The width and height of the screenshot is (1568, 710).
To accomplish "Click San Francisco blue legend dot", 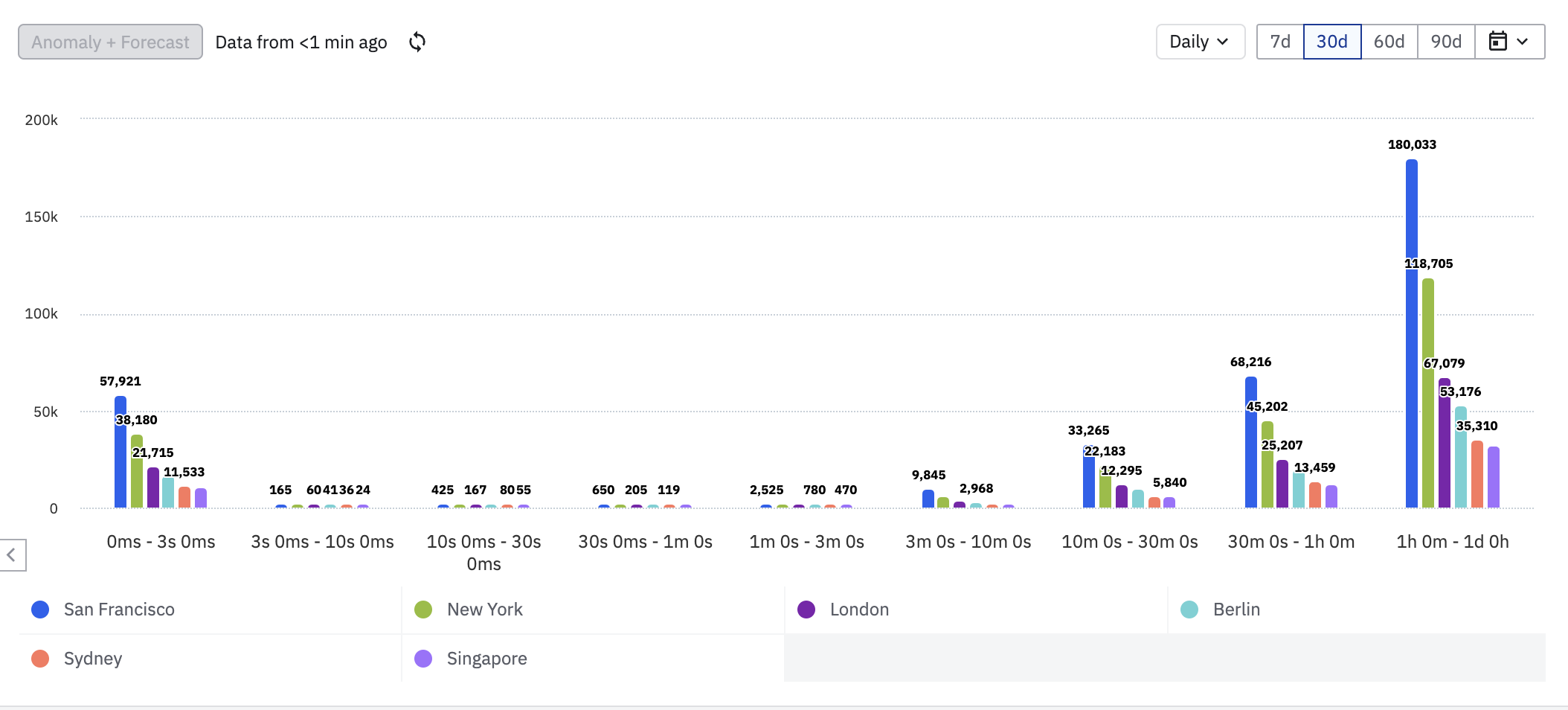I will coord(40,610).
